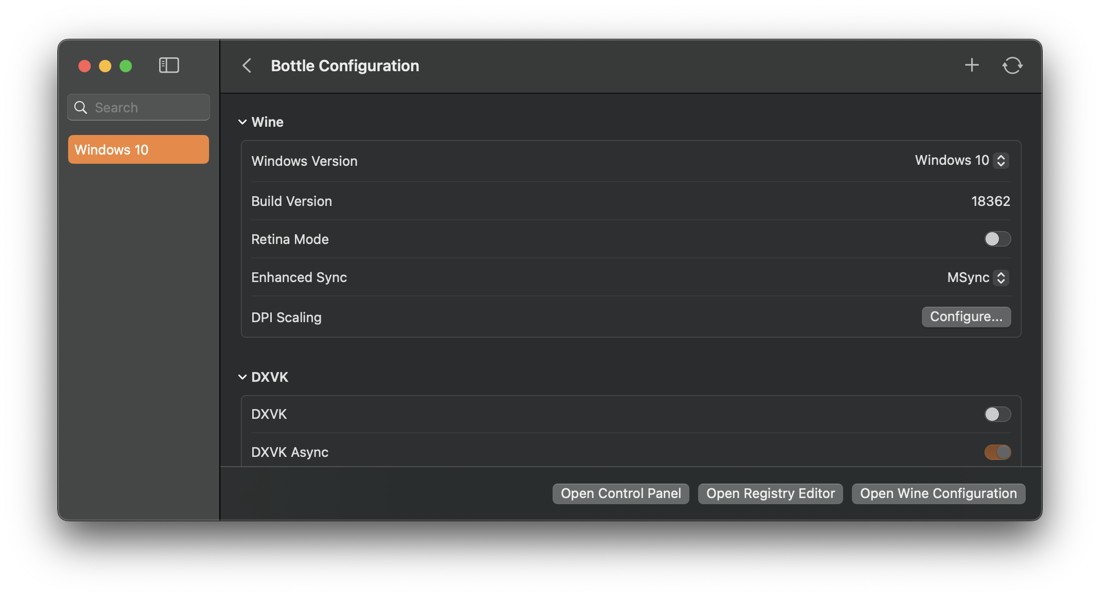Click Configure... for DPI Scaling
This screenshot has width=1100, height=597.
pyautogui.click(x=966, y=316)
